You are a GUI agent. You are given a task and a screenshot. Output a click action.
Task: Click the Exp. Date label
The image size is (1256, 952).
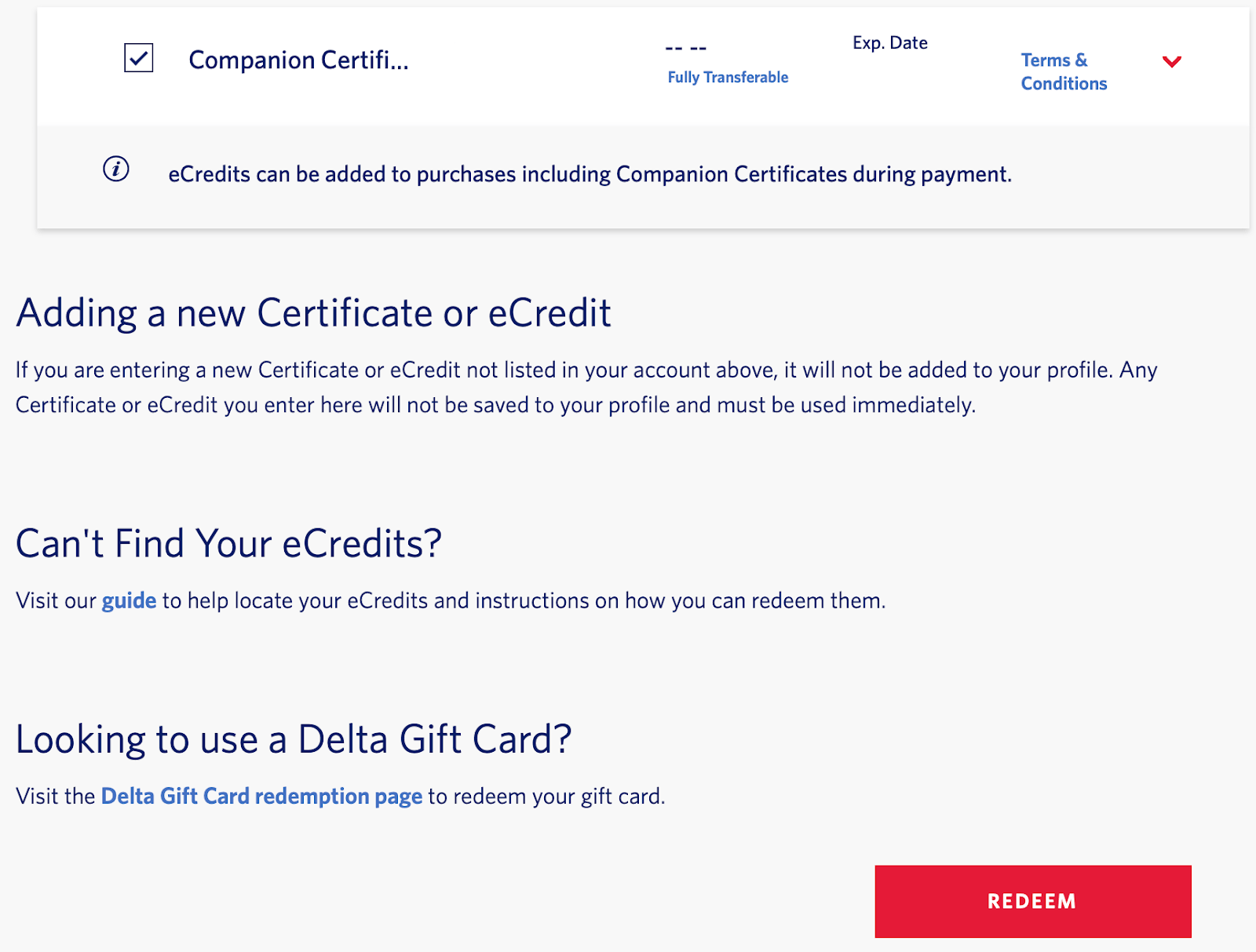tap(889, 42)
